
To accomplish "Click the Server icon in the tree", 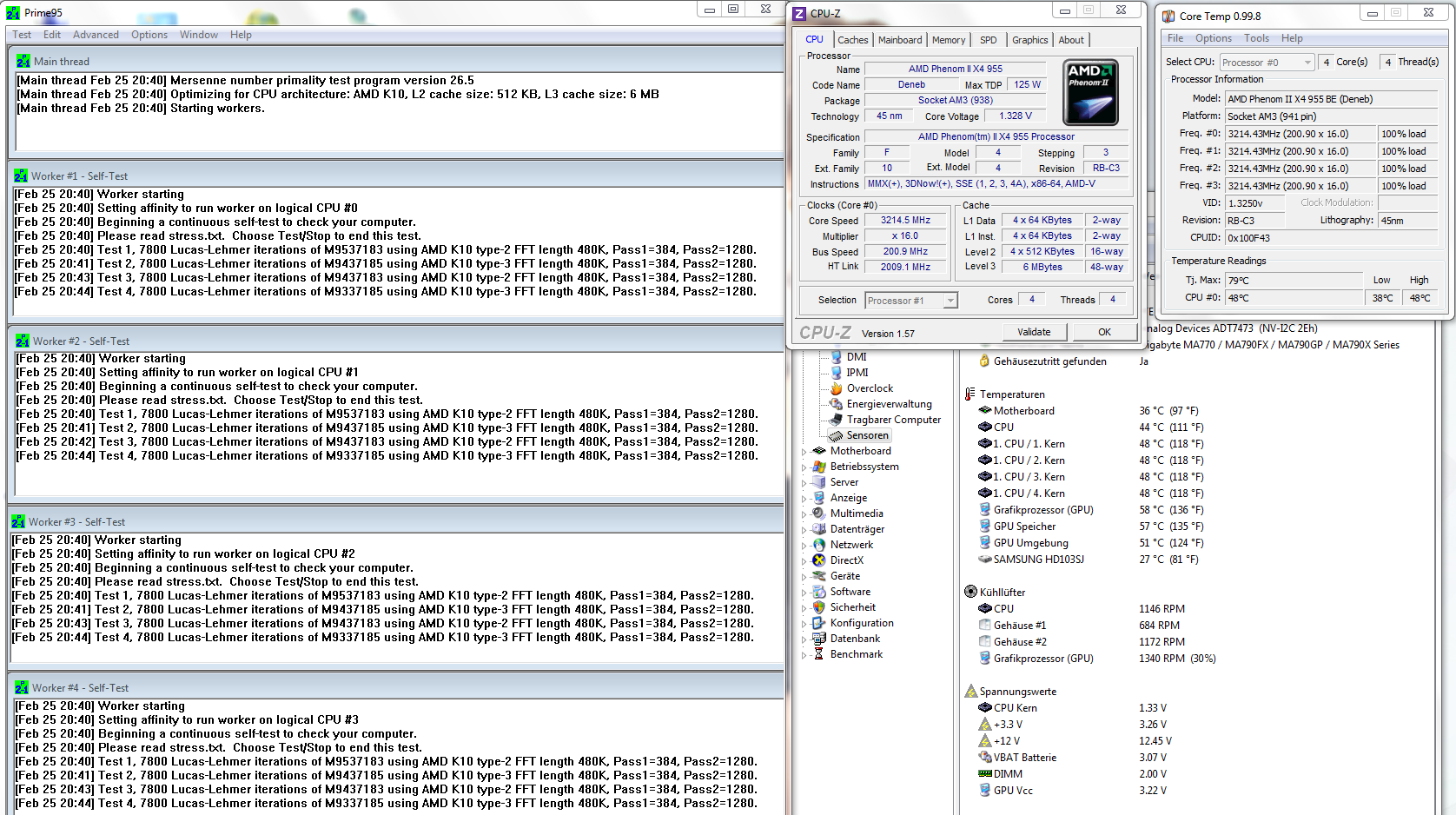I will [819, 482].
